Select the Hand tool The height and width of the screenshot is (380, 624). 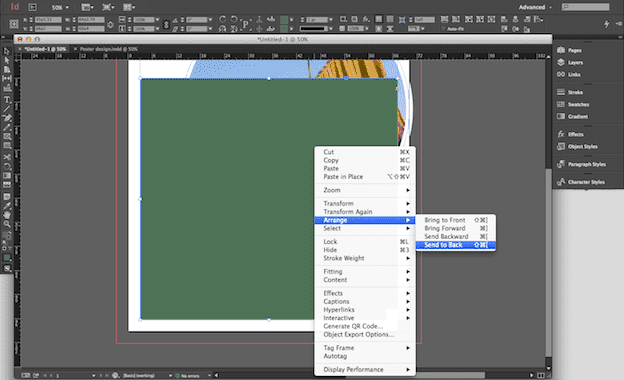[7, 215]
